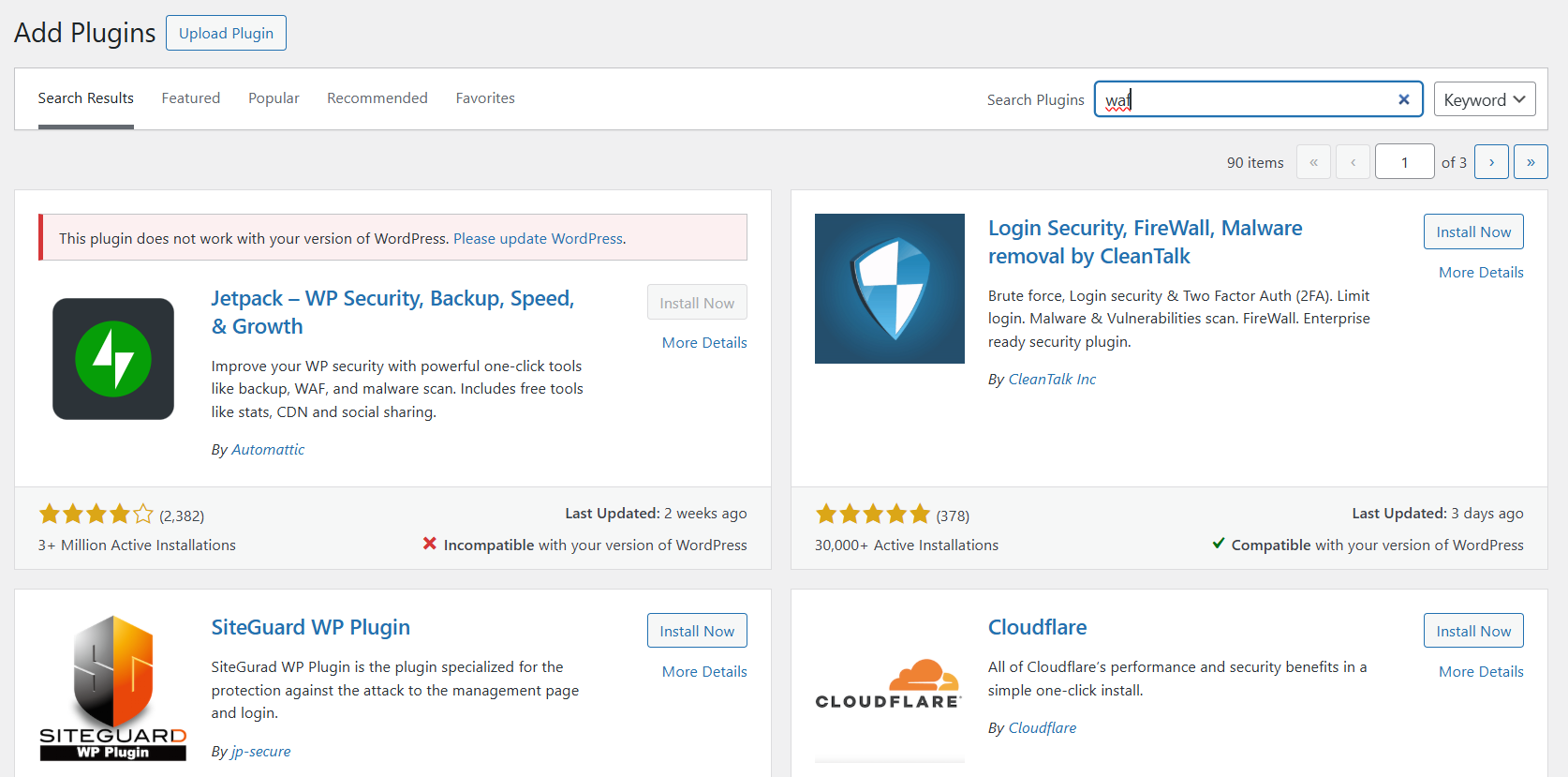This screenshot has height=777, width=1568.
Task: Click the Jetpack plugin icon
Action: 113,359
